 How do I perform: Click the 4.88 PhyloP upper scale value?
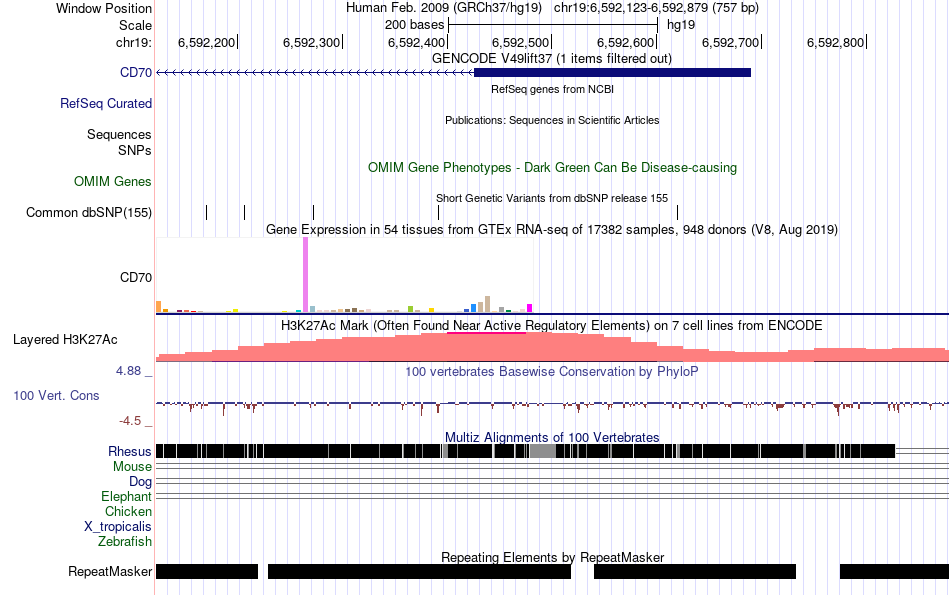coord(128,371)
